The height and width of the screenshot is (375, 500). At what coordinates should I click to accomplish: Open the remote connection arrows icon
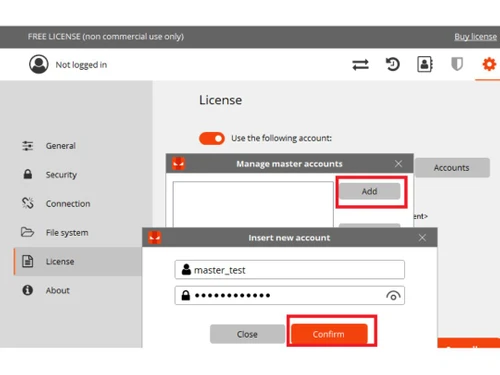coord(360,64)
